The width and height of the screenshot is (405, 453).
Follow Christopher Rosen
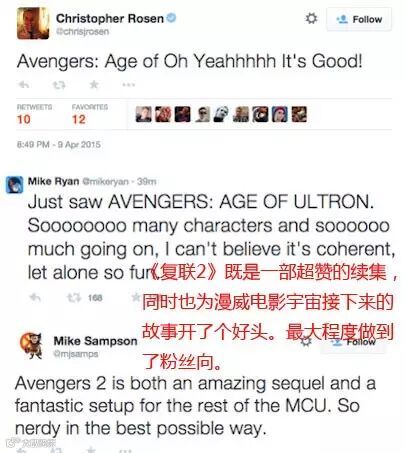click(x=359, y=19)
